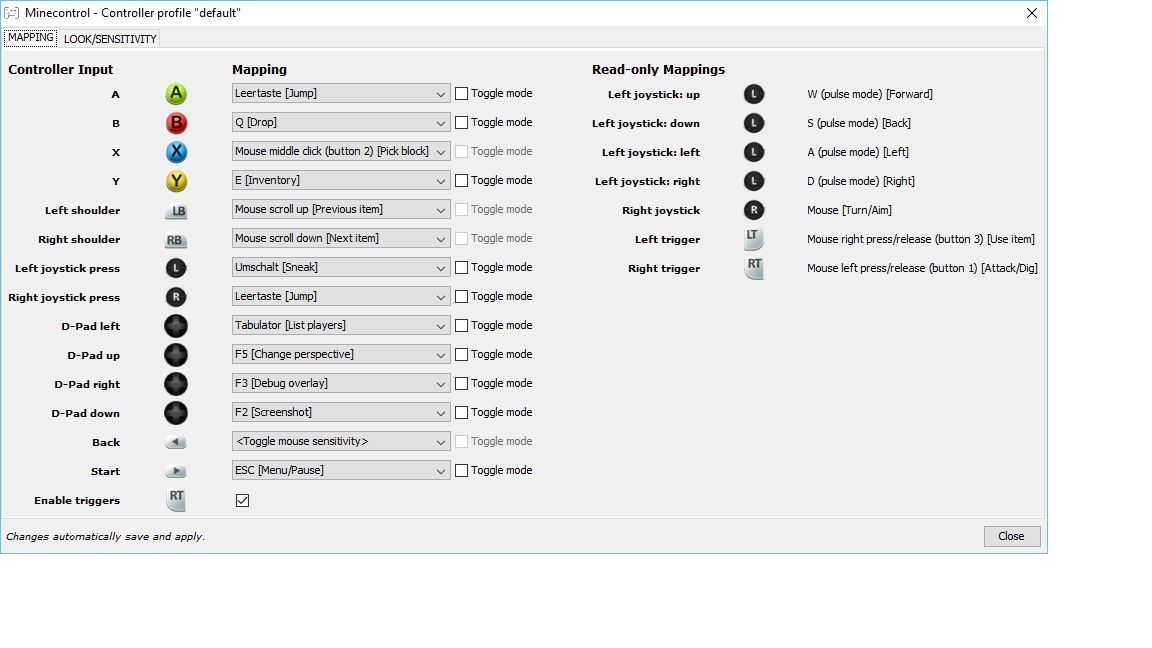Click the LB left shoulder icon
Screen dimensions: 1152x648
pos(176,211)
